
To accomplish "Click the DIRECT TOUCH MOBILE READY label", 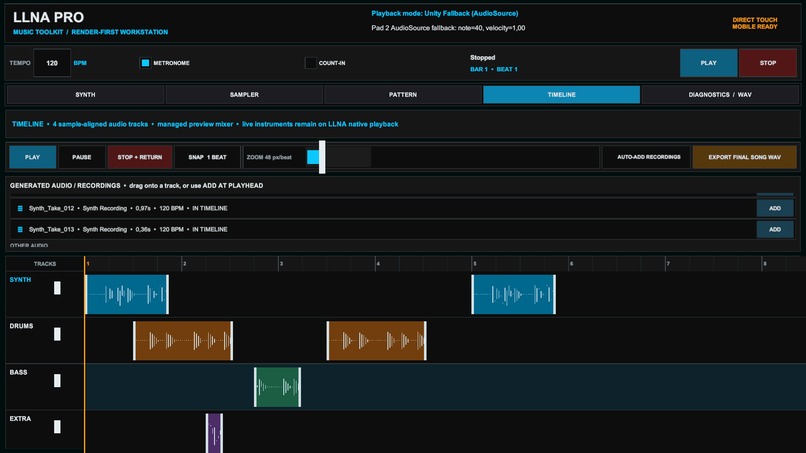I will (755, 23).
